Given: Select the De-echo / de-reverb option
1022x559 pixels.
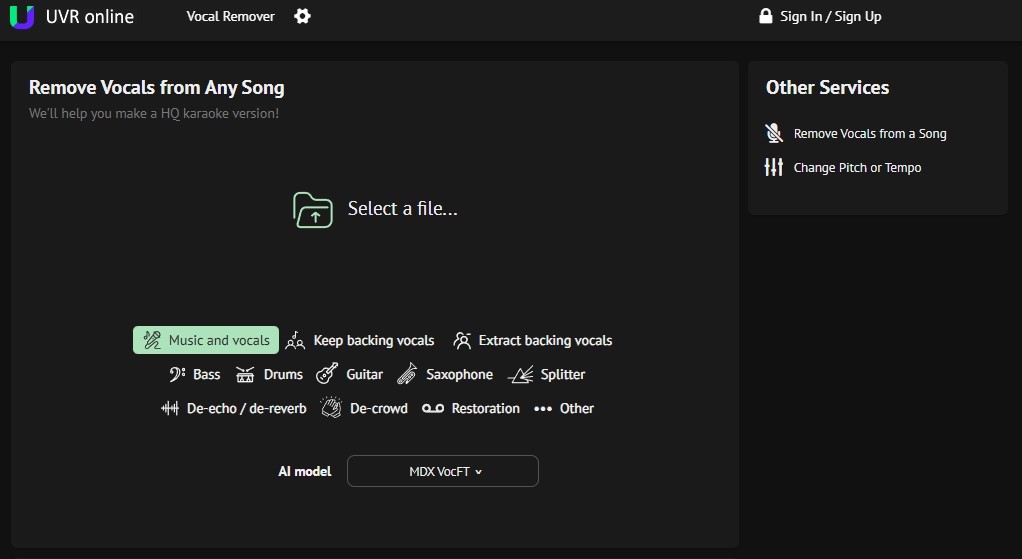Looking at the screenshot, I should click(x=235, y=409).
